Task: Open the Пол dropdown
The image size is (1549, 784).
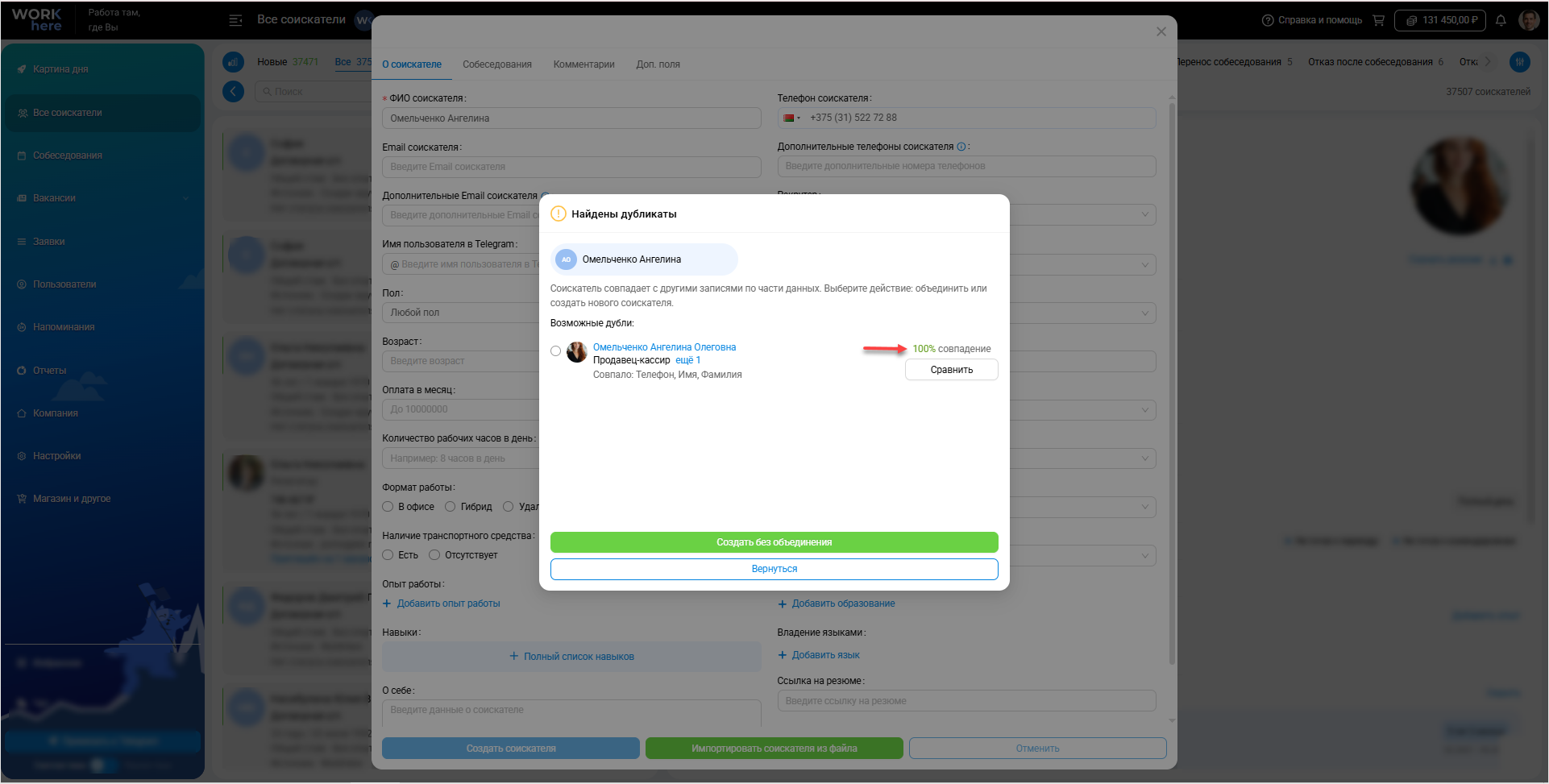Action: coord(460,313)
